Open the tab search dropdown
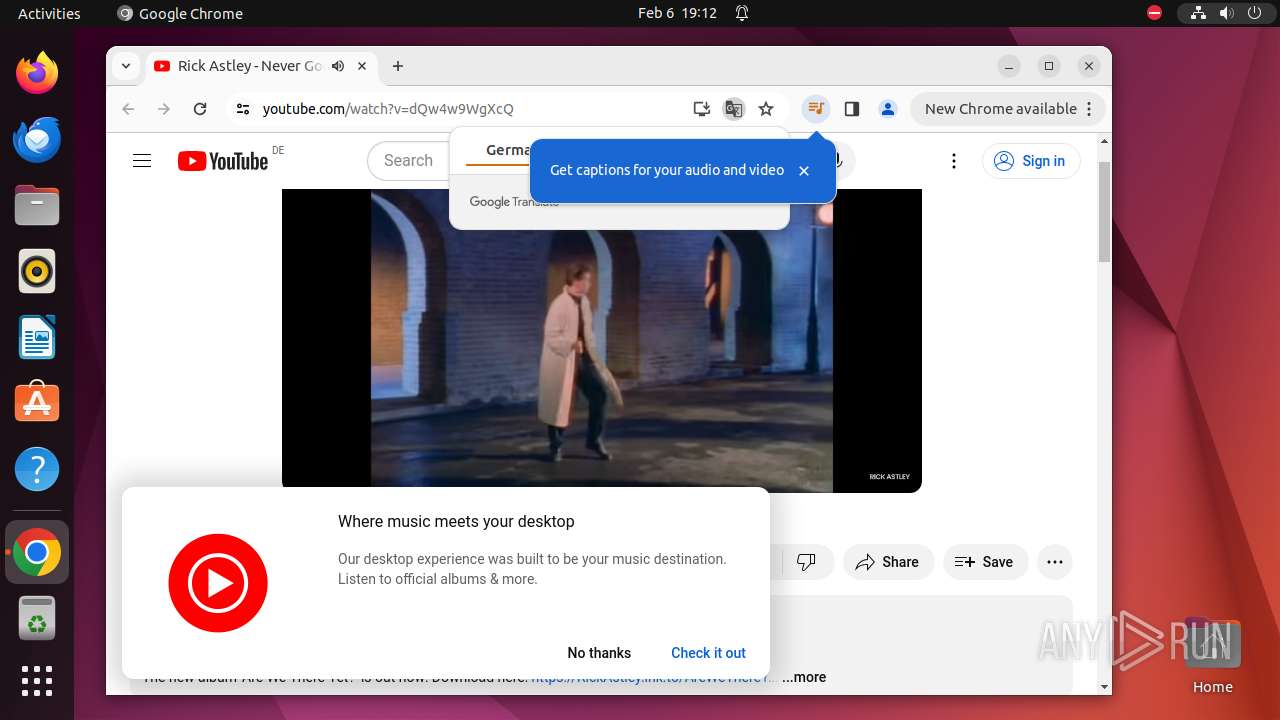 [126, 66]
